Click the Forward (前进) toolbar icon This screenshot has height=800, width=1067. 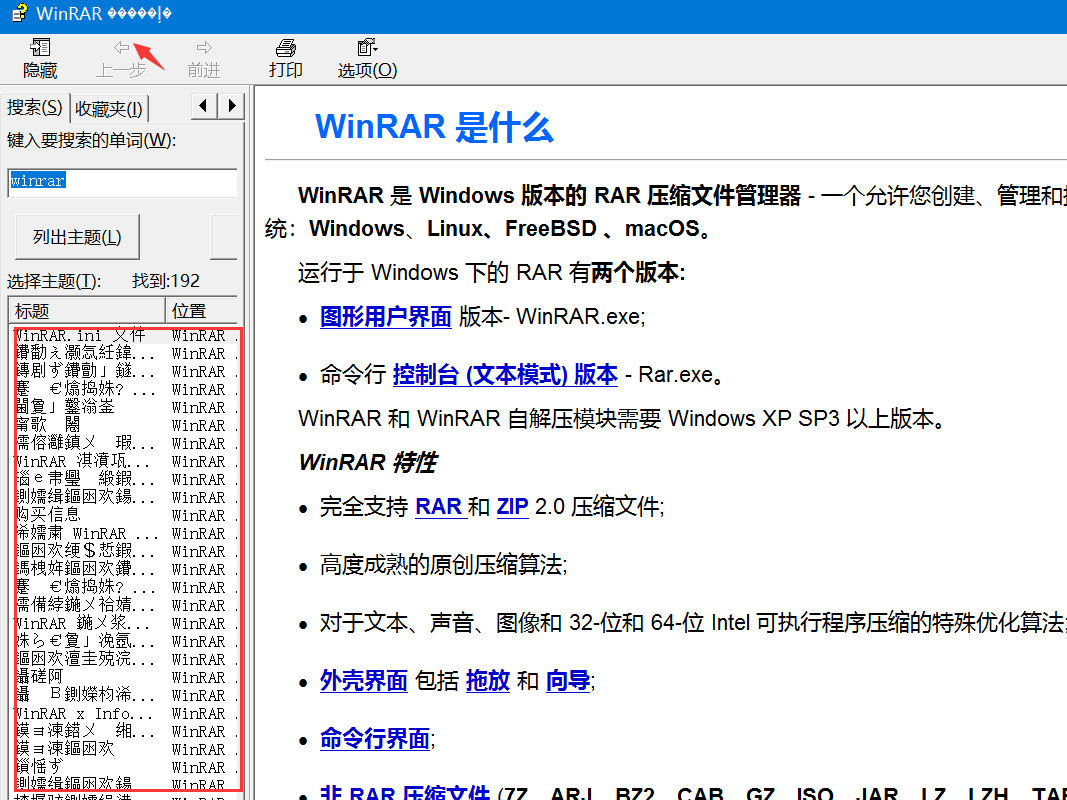point(204,58)
